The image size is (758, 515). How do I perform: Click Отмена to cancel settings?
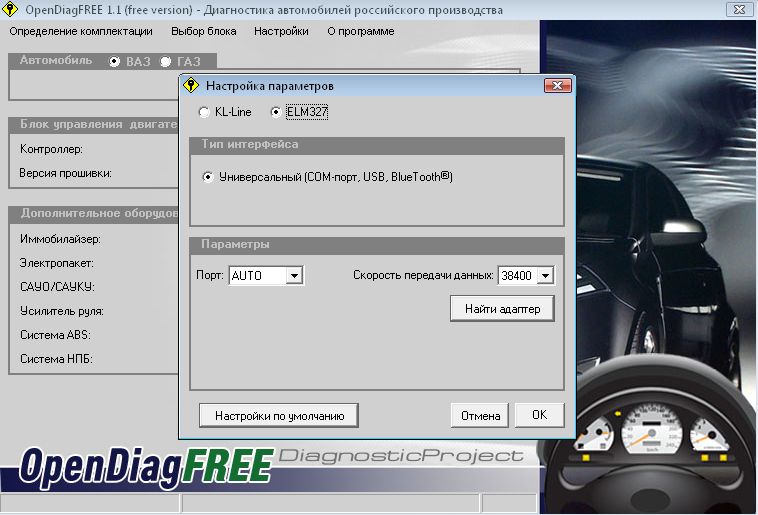click(480, 415)
